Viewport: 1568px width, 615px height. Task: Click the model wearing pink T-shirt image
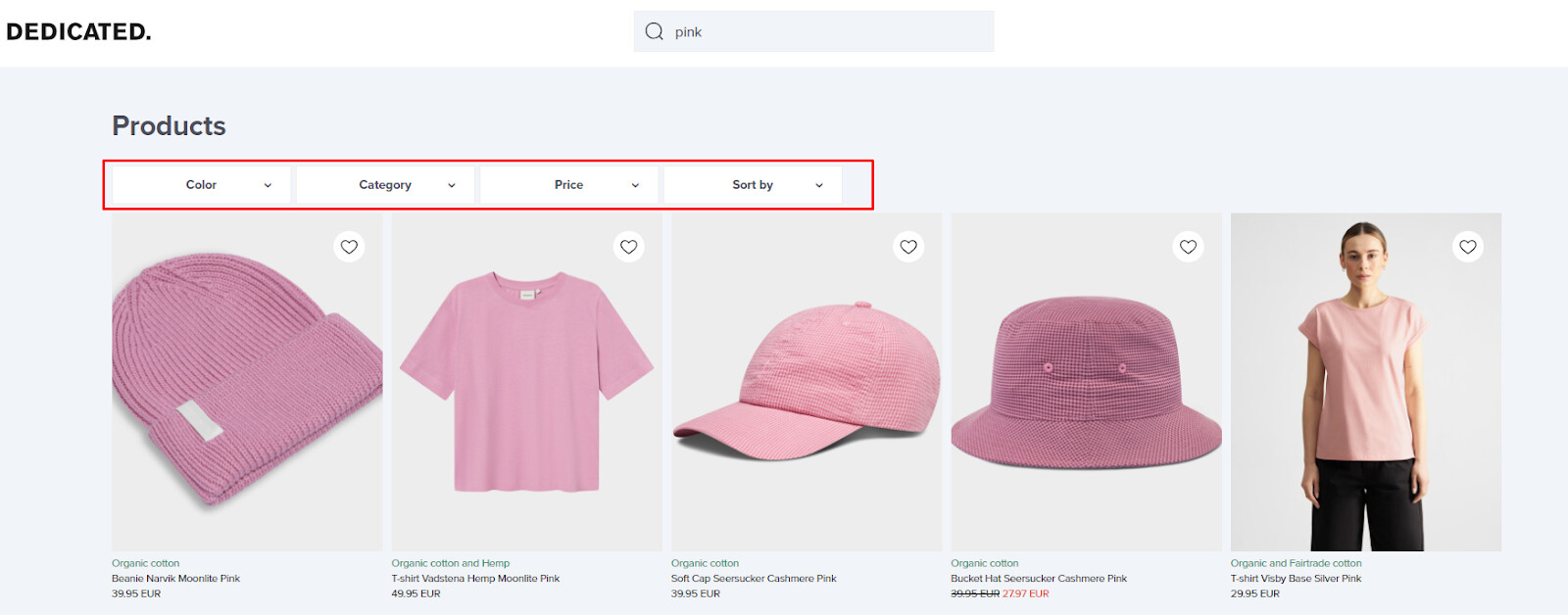pos(1365,382)
